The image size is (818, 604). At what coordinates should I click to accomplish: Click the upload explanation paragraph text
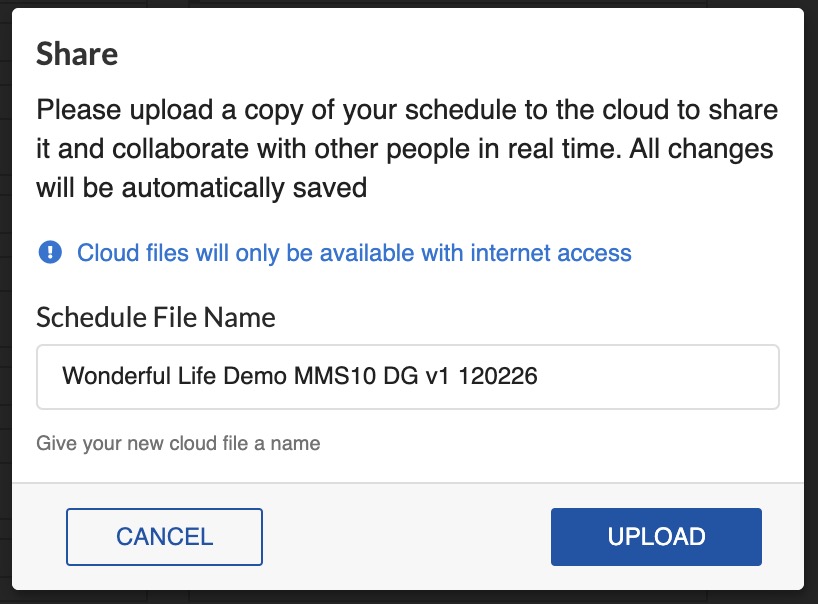[400, 148]
